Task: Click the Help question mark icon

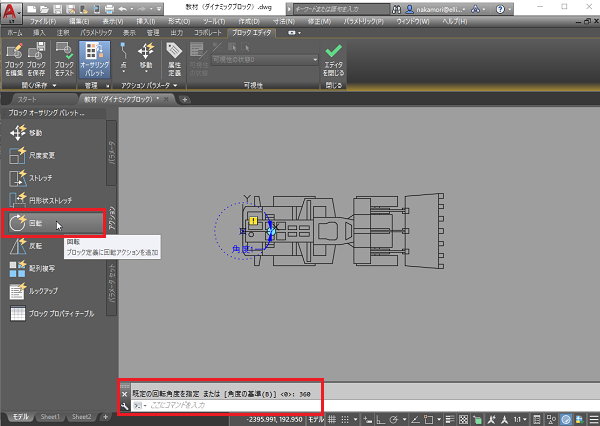Action: pyautogui.click(x=500, y=9)
